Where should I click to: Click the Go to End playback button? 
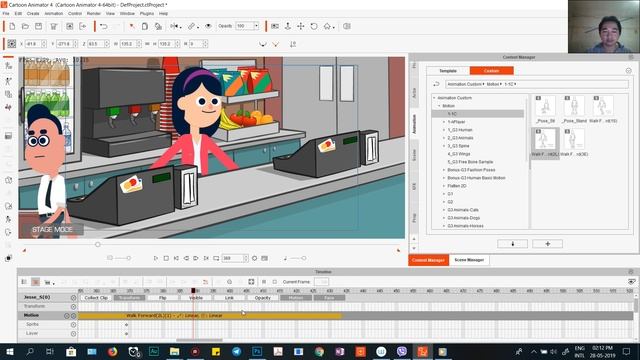[x=206, y=258]
